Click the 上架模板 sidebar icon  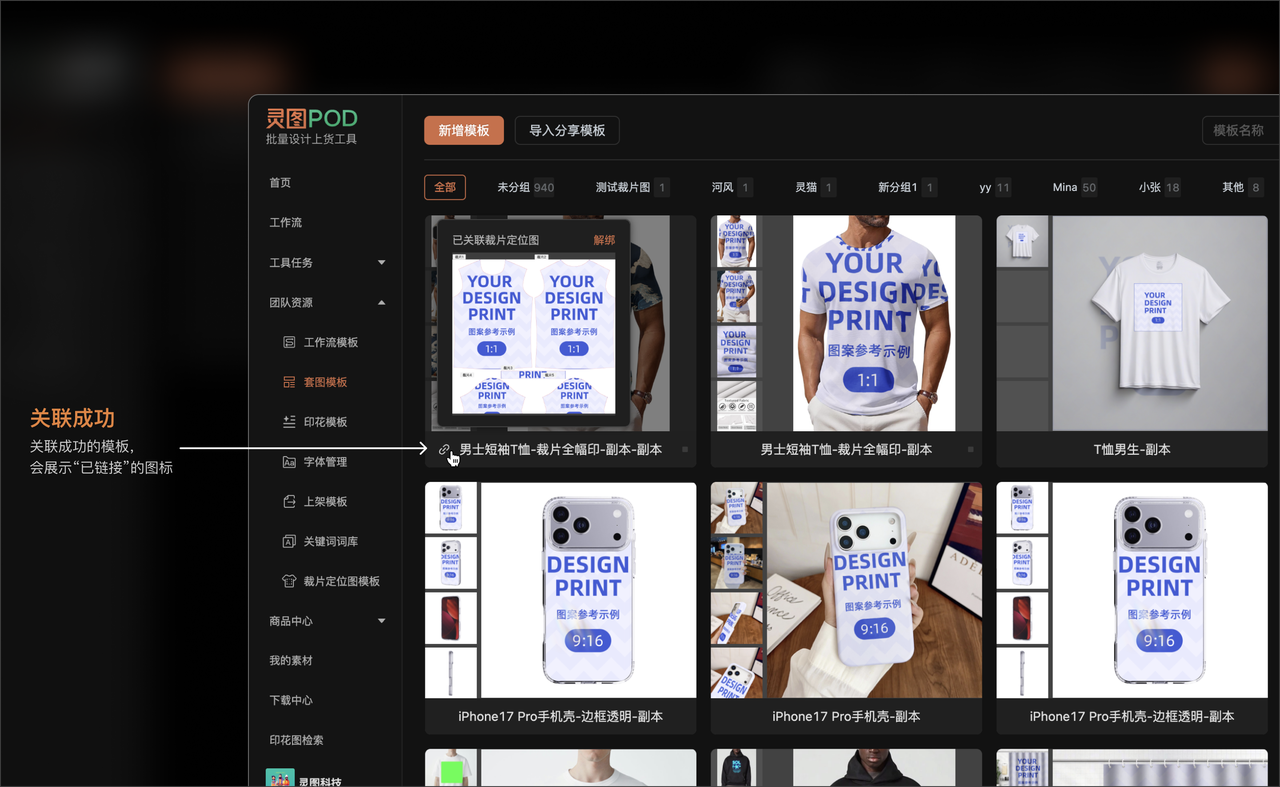(289, 501)
